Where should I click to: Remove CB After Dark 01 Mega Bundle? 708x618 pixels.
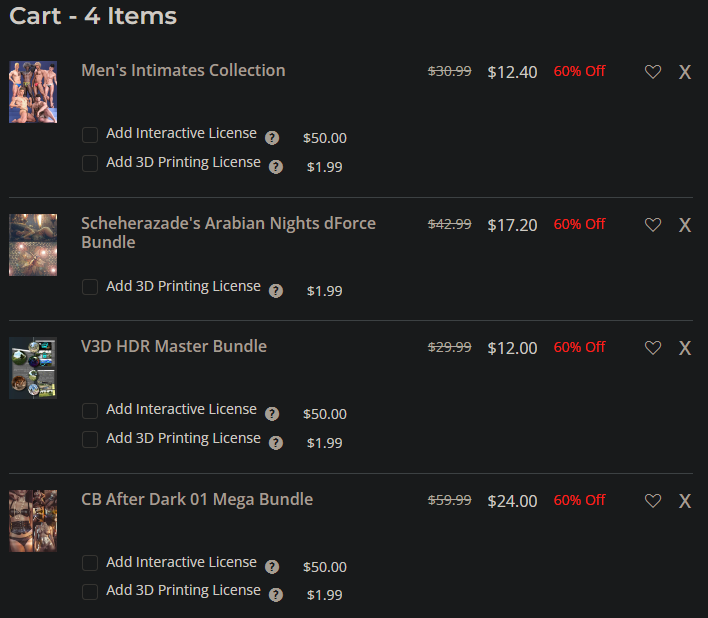point(685,501)
